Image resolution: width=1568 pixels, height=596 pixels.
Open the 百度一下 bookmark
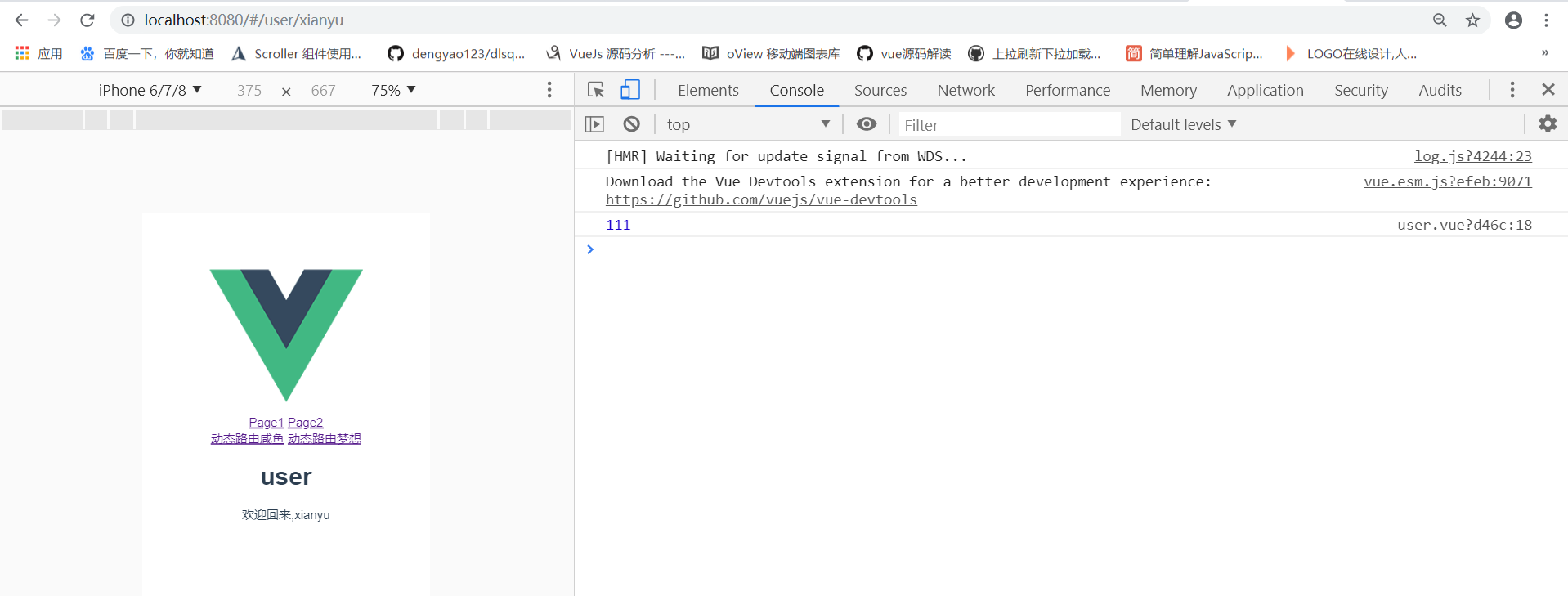(147, 53)
